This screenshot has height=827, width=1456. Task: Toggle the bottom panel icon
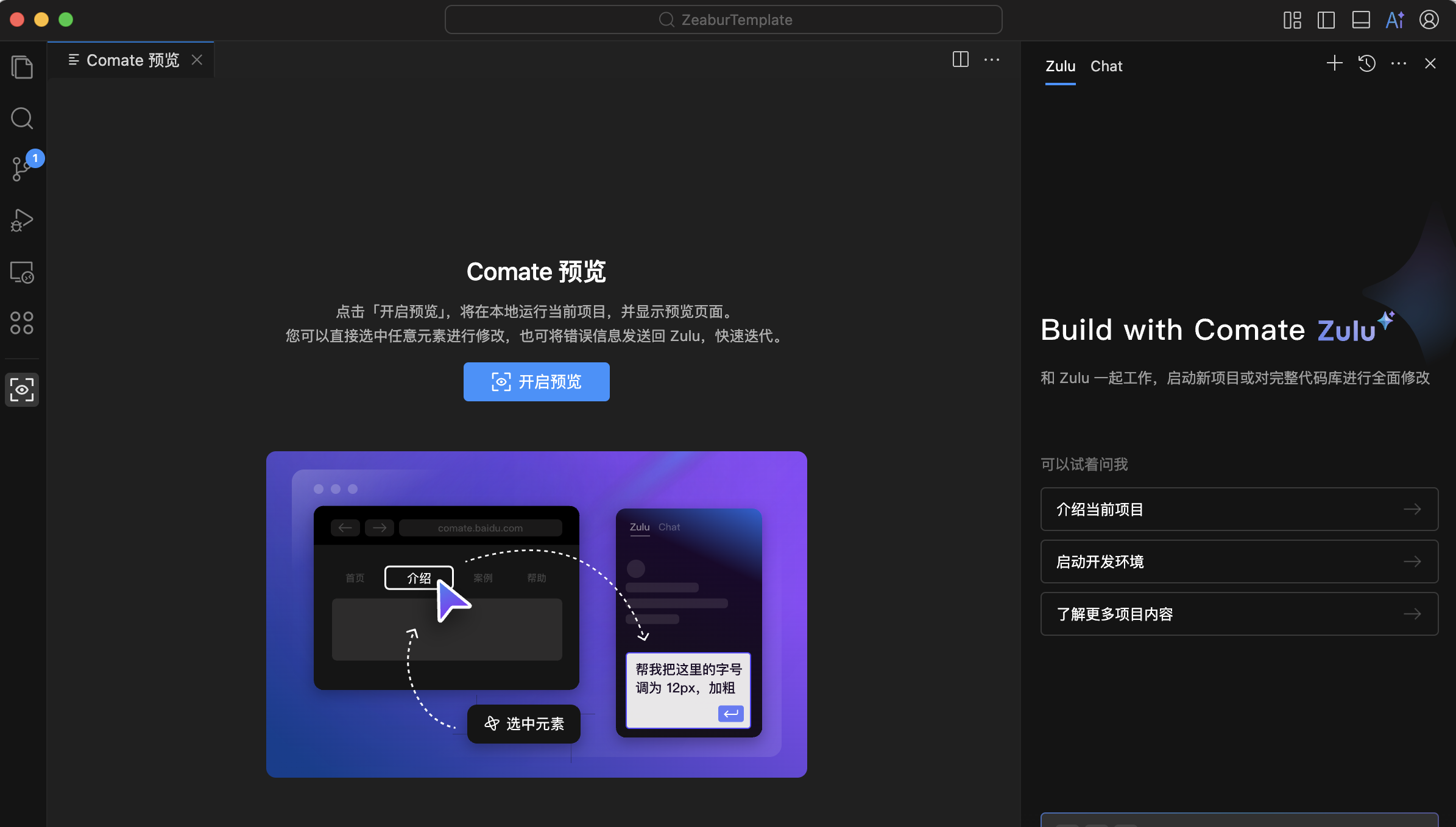(1361, 20)
